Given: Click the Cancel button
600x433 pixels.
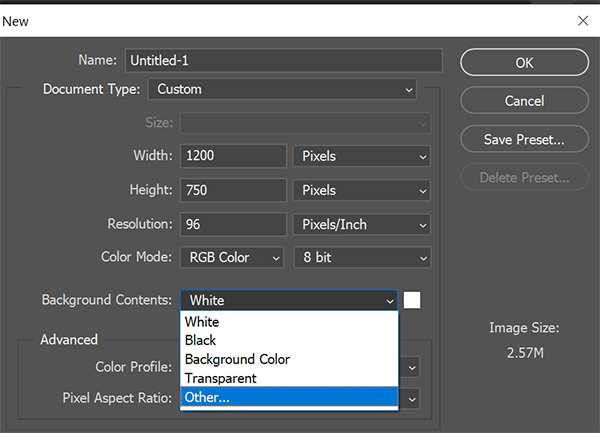Looking at the screenshot, I should click(524, 101).
